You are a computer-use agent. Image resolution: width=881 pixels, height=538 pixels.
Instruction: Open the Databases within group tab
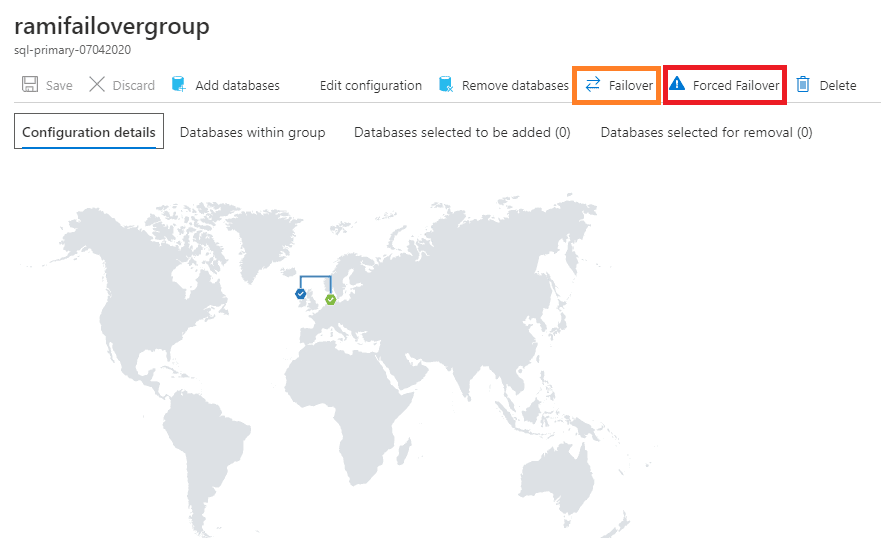[x=252, y=132]
